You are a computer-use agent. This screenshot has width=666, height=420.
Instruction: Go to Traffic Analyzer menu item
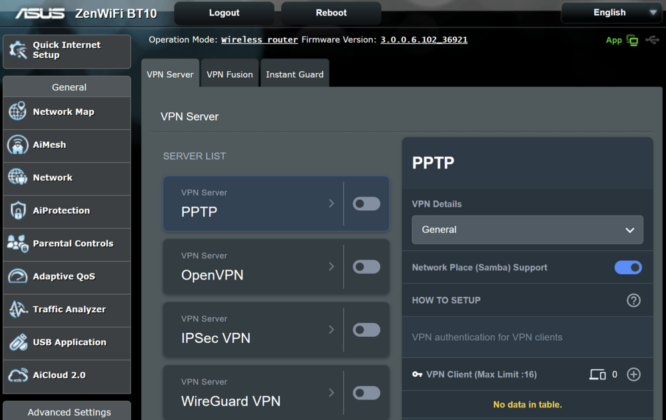click(67, 310)
